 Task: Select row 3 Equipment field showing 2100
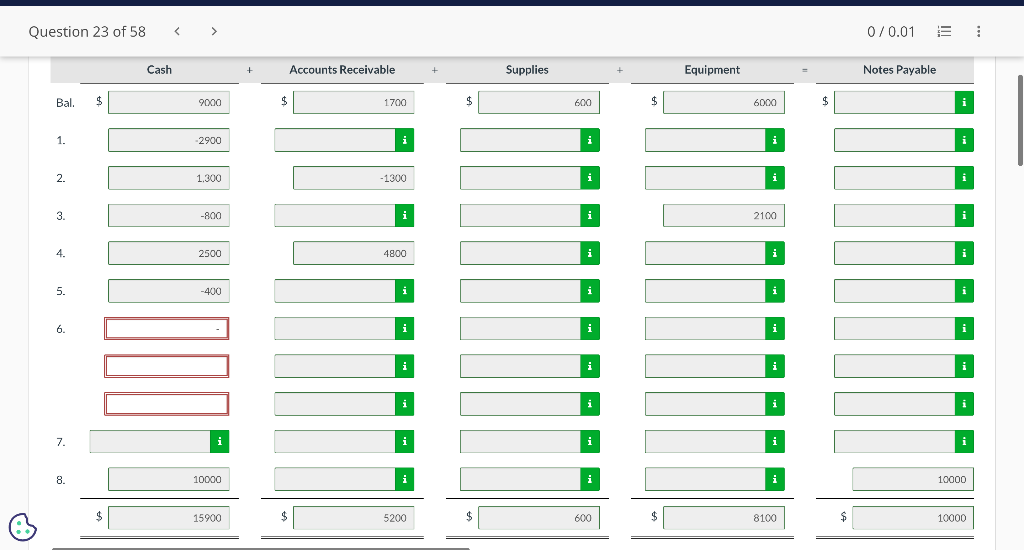click(724, 216)
